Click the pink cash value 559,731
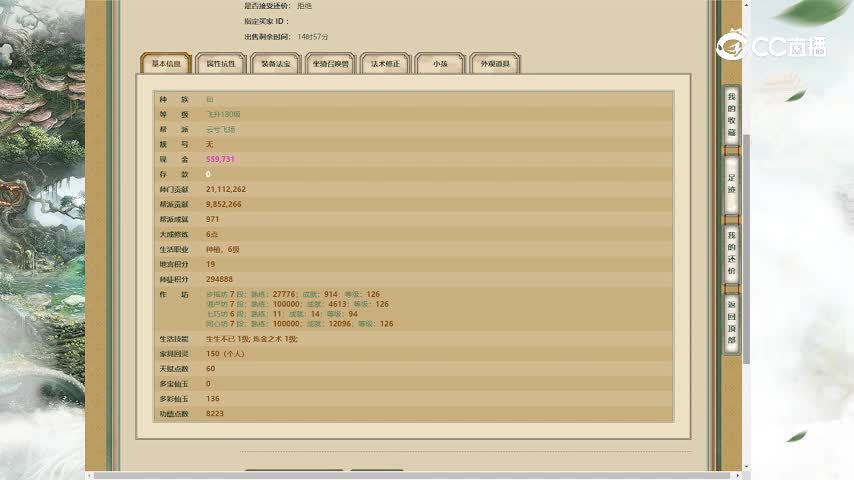The image size is (854, 480). coord(220,159)
